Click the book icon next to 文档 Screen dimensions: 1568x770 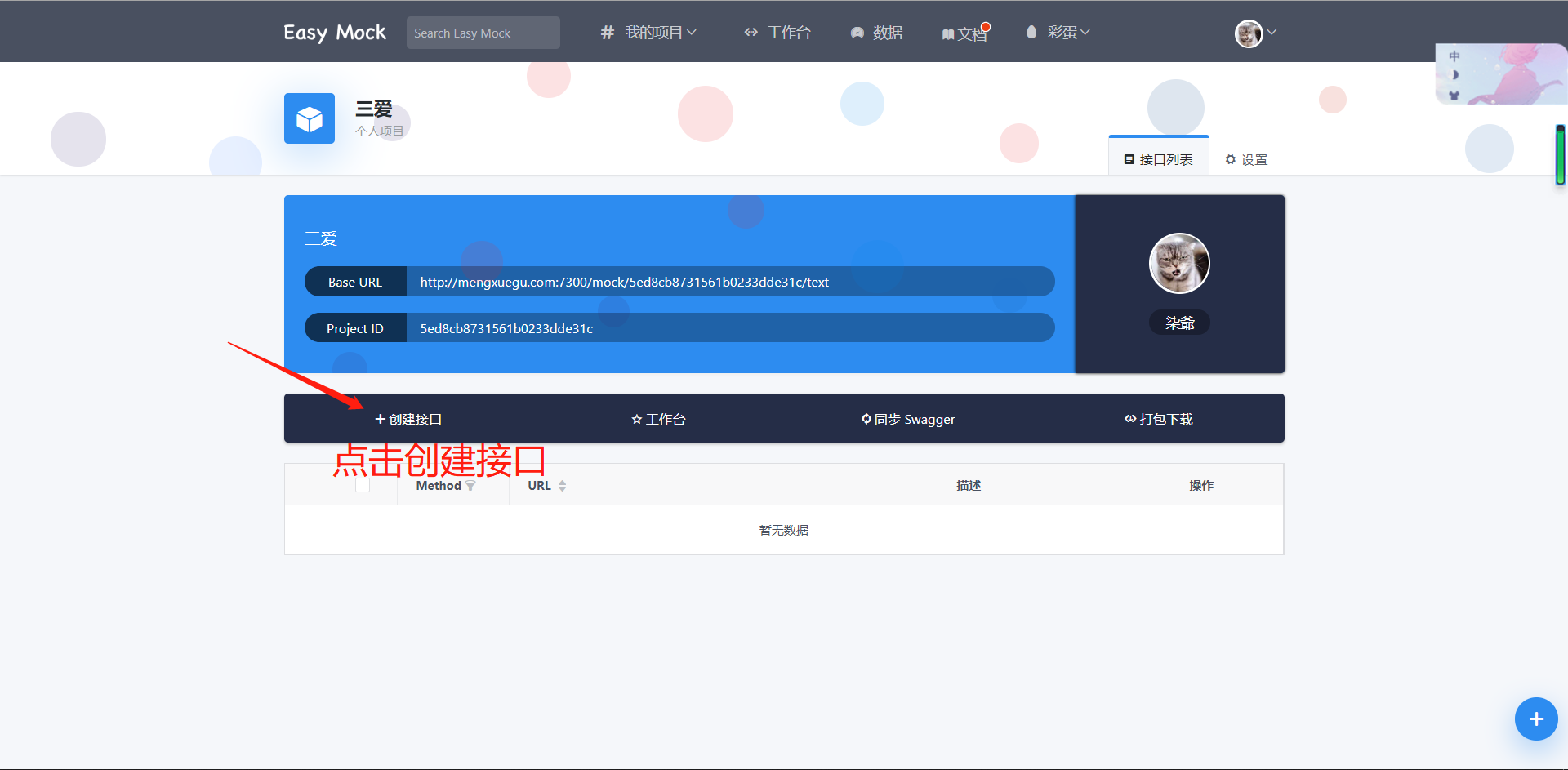948,34
